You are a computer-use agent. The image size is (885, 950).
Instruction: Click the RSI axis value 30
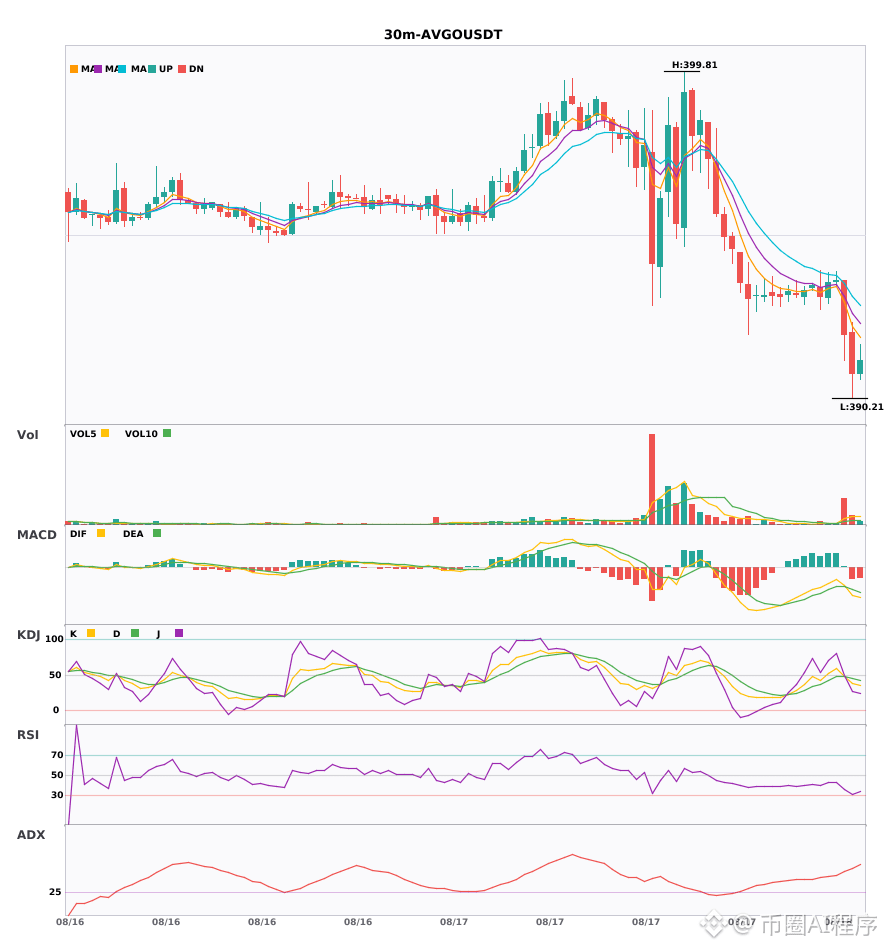(57, 795)
